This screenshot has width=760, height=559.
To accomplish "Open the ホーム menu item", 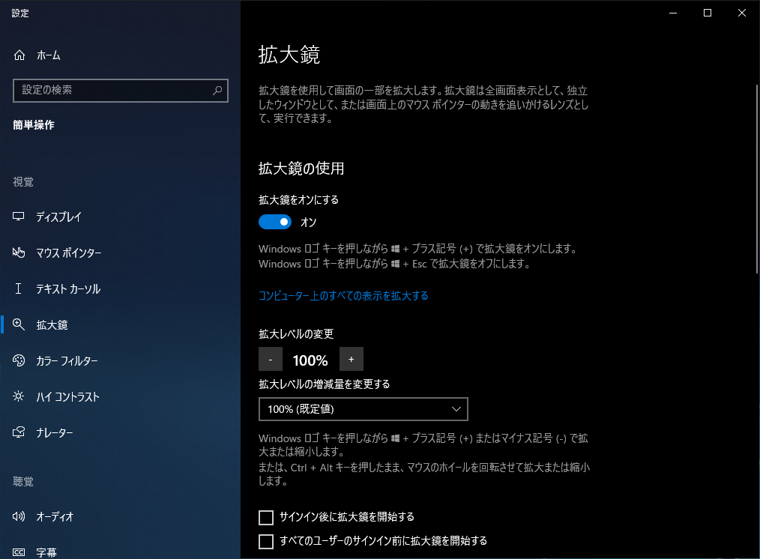I will [120, 55].
